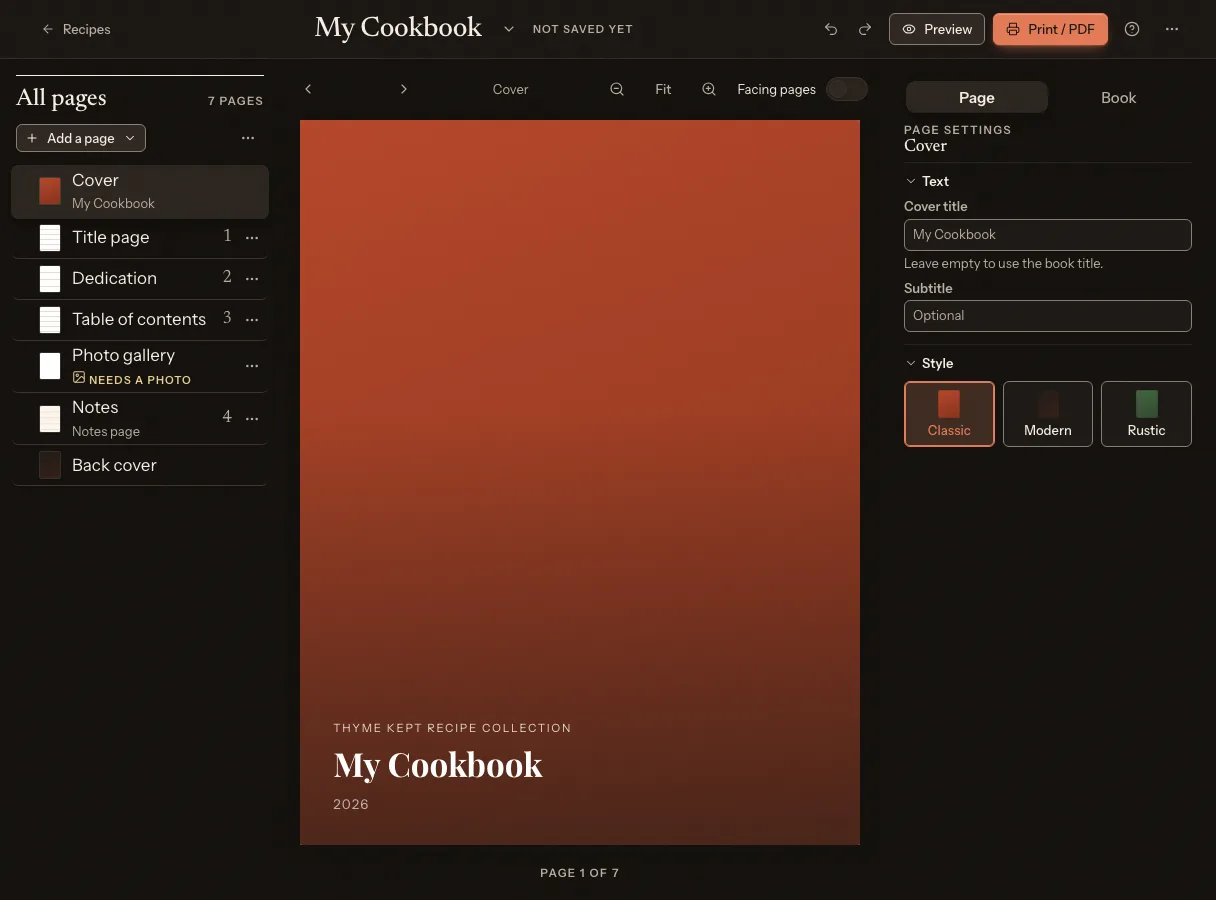The image size is (1216, 900).
Task: Select the Cover page in the list
Action: click(x=140, y=191)
